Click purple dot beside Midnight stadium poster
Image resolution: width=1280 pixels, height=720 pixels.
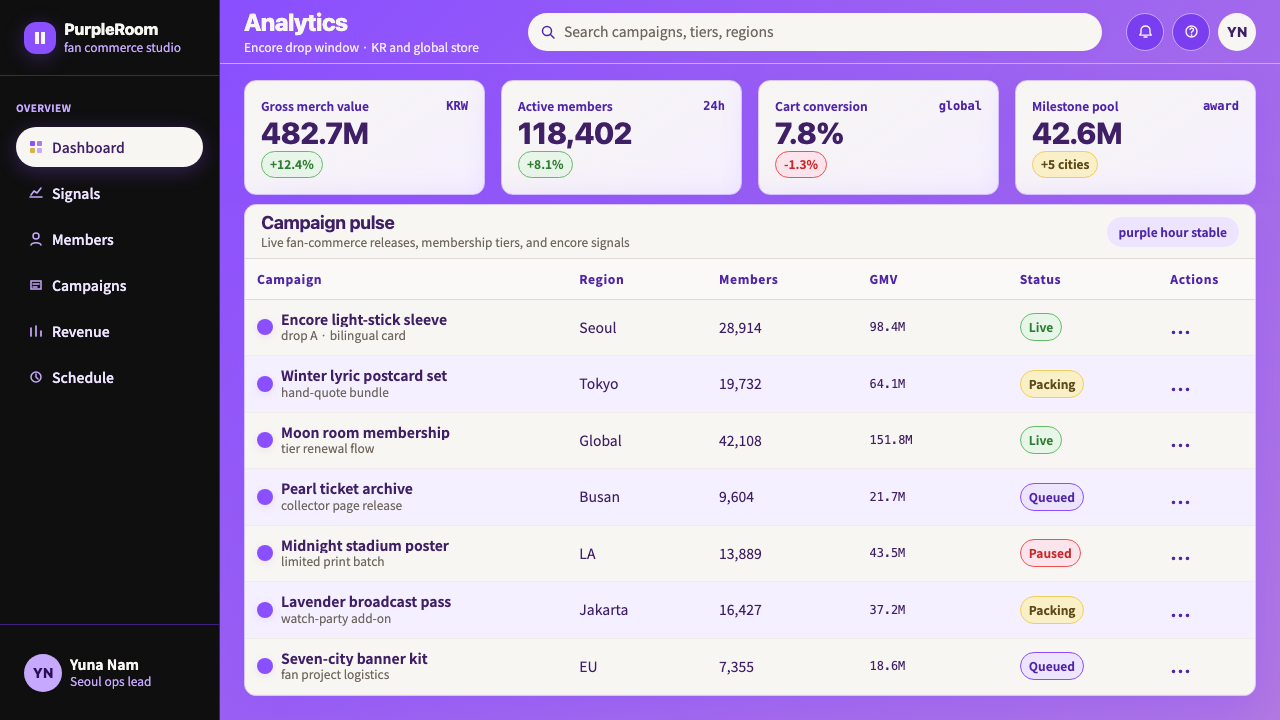[265, 553]
